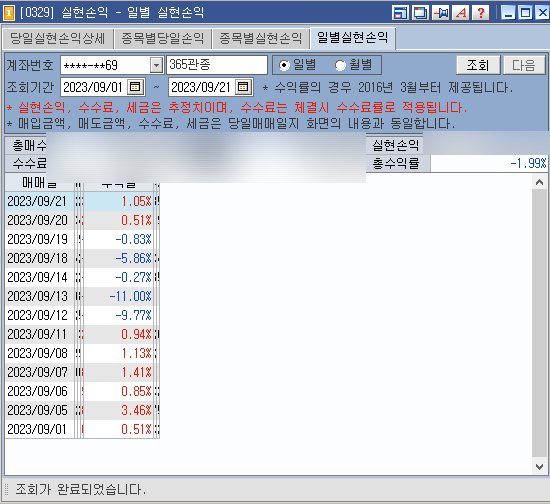Click the screen layout icon in title bar

click(400, 13)
